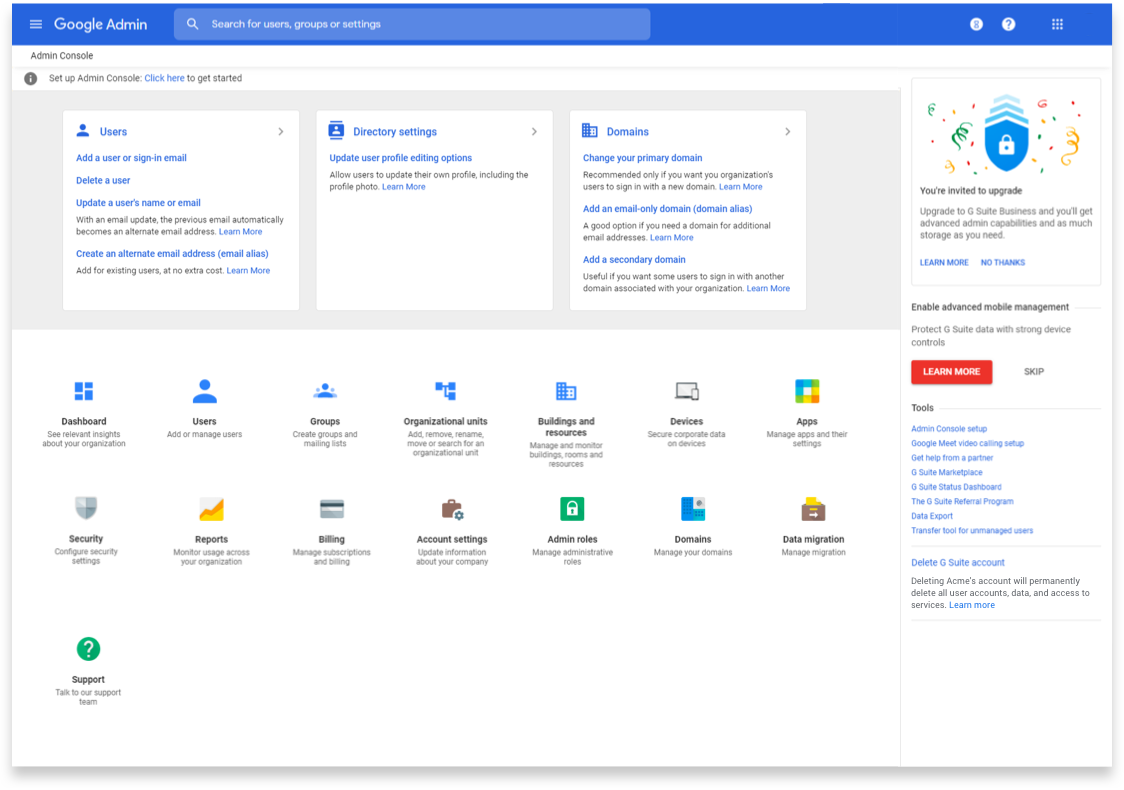The height and width of the screenshot is (790, 1124).
Task: Dismiss mobile management with SKIP
Action: [1034, 371]
